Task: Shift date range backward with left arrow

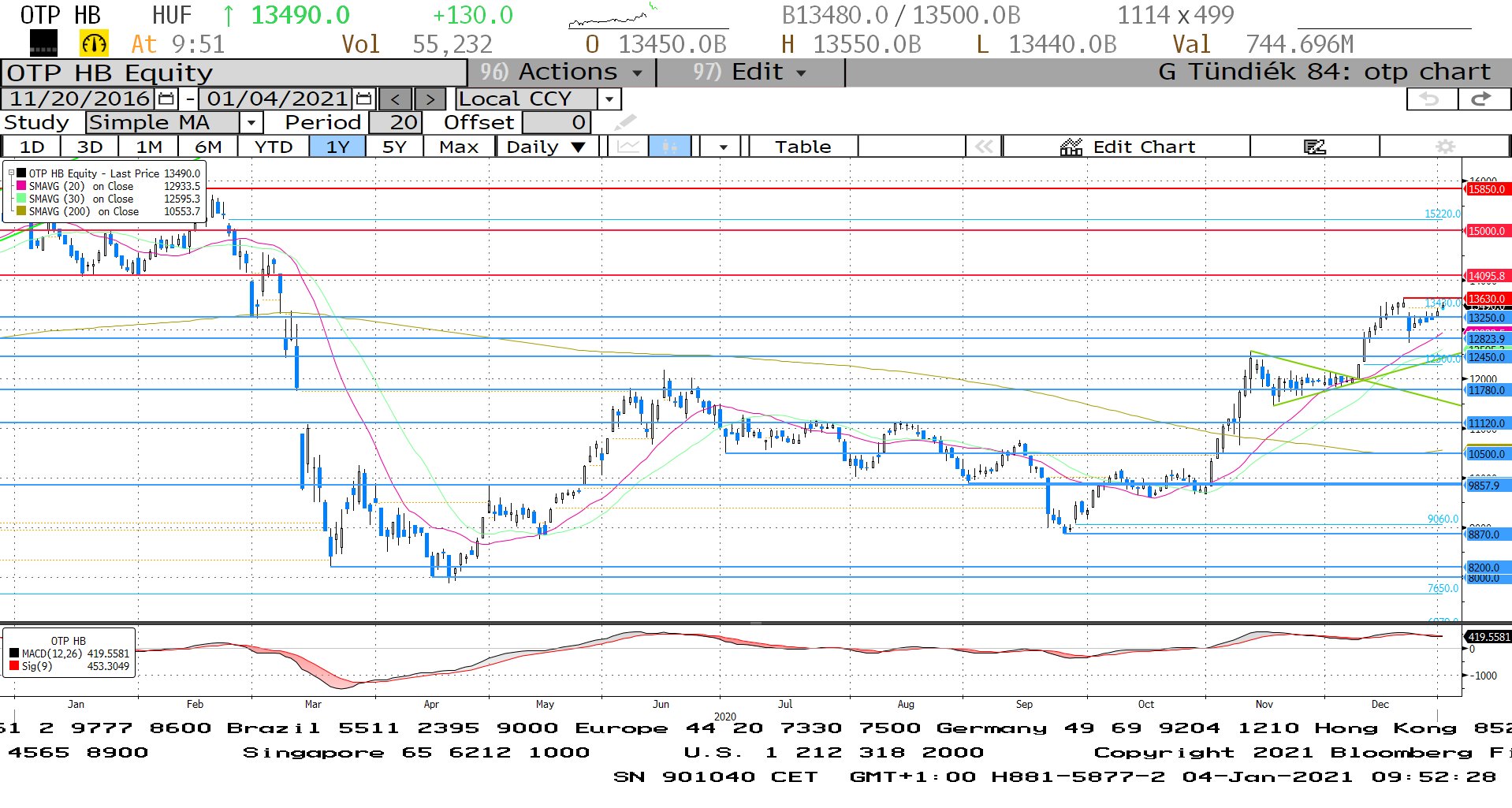Action: tap(395, 99)
